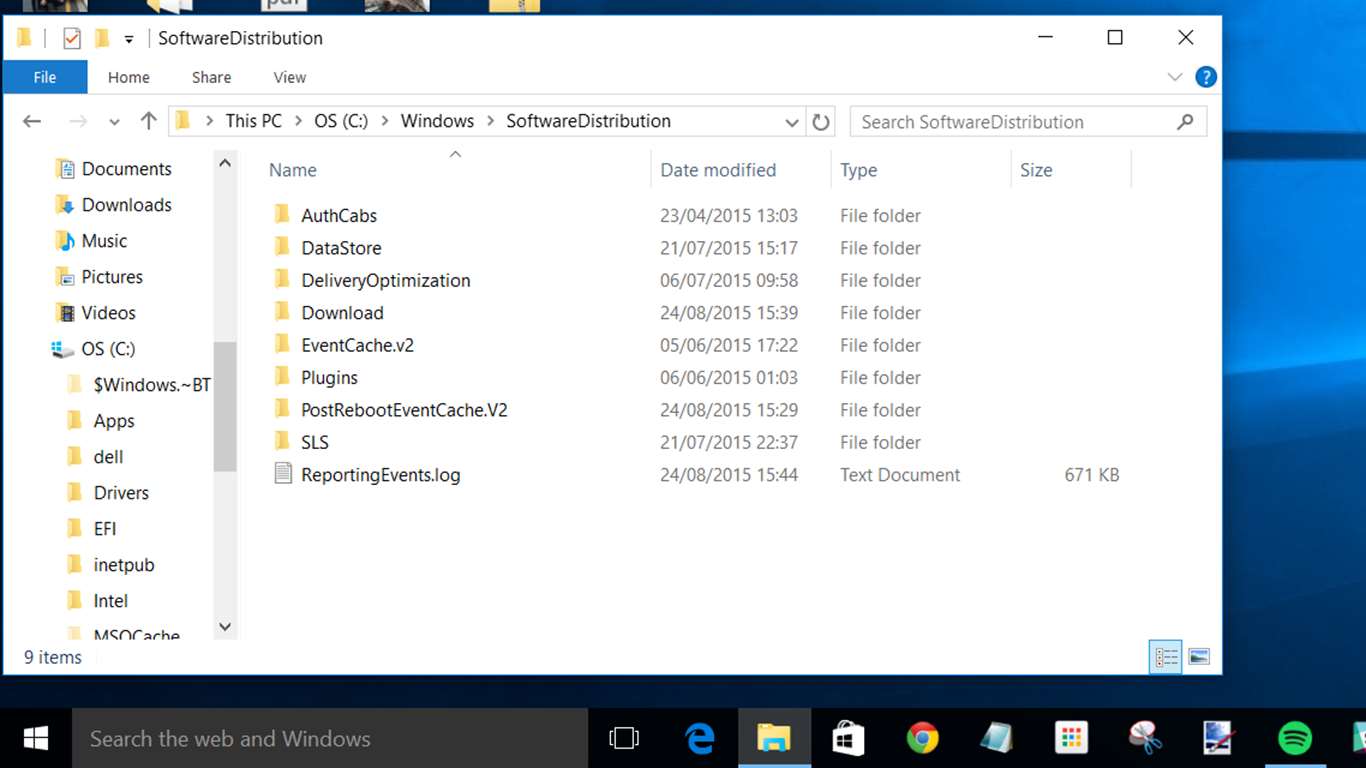Open inetpub folder in navigation pane
The height and width of the screenshot is (768, 1366).
pos(124,565)
